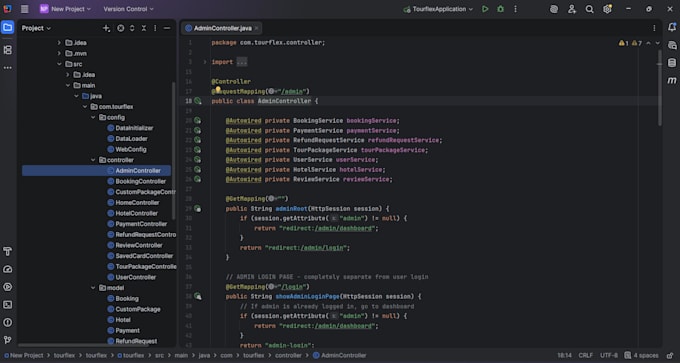Image resolution: width=680 pixels, height=363 pixels.
Task: Click AdminController in breadcrumb bar
Action: 340,356
